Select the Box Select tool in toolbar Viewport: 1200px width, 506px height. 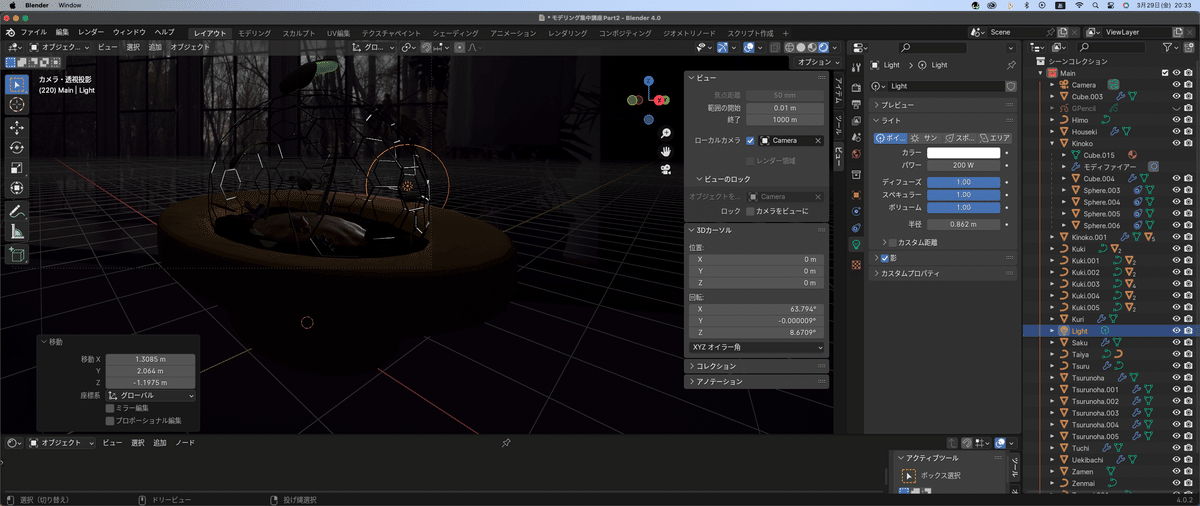17,84
